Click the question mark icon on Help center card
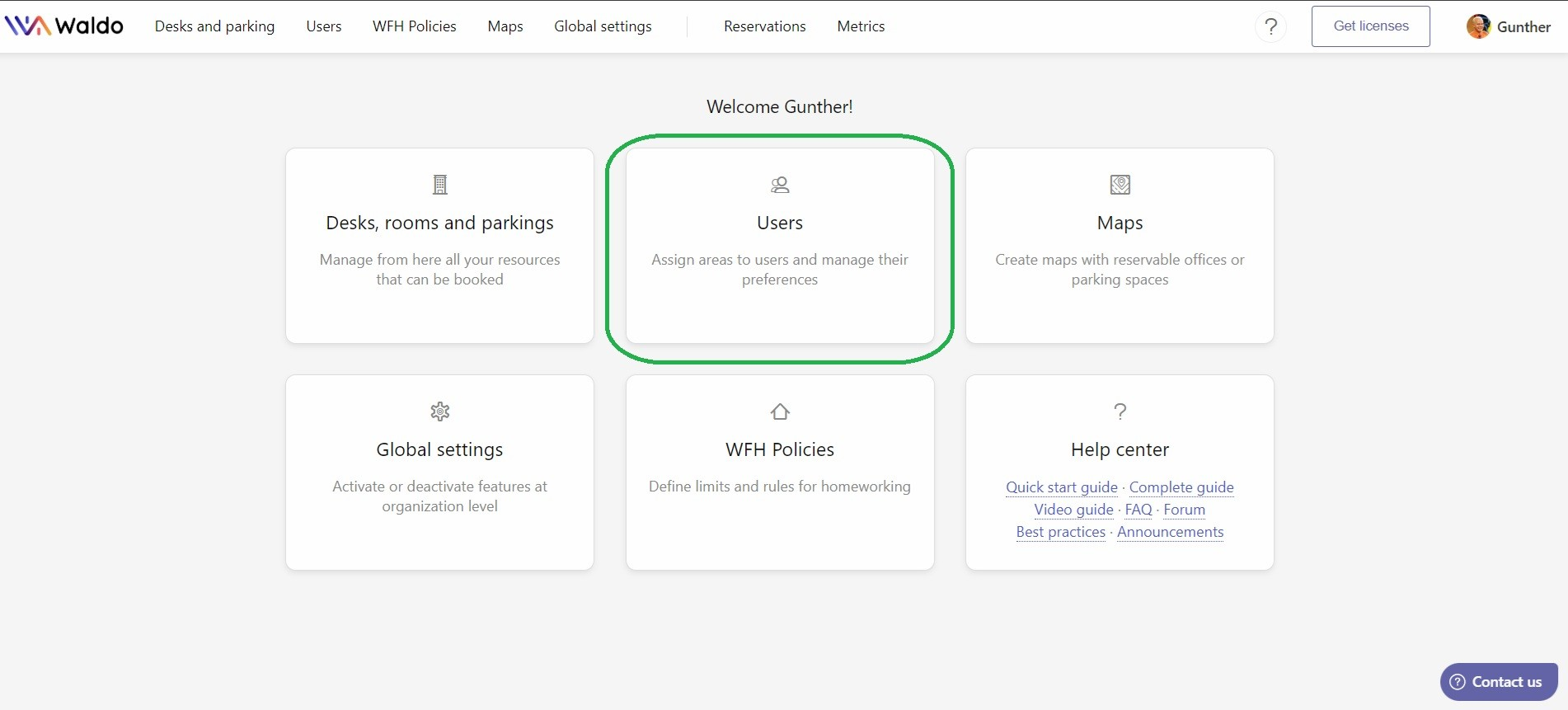This screenshot has height=710, width=1568. (x=1120, y=411)
